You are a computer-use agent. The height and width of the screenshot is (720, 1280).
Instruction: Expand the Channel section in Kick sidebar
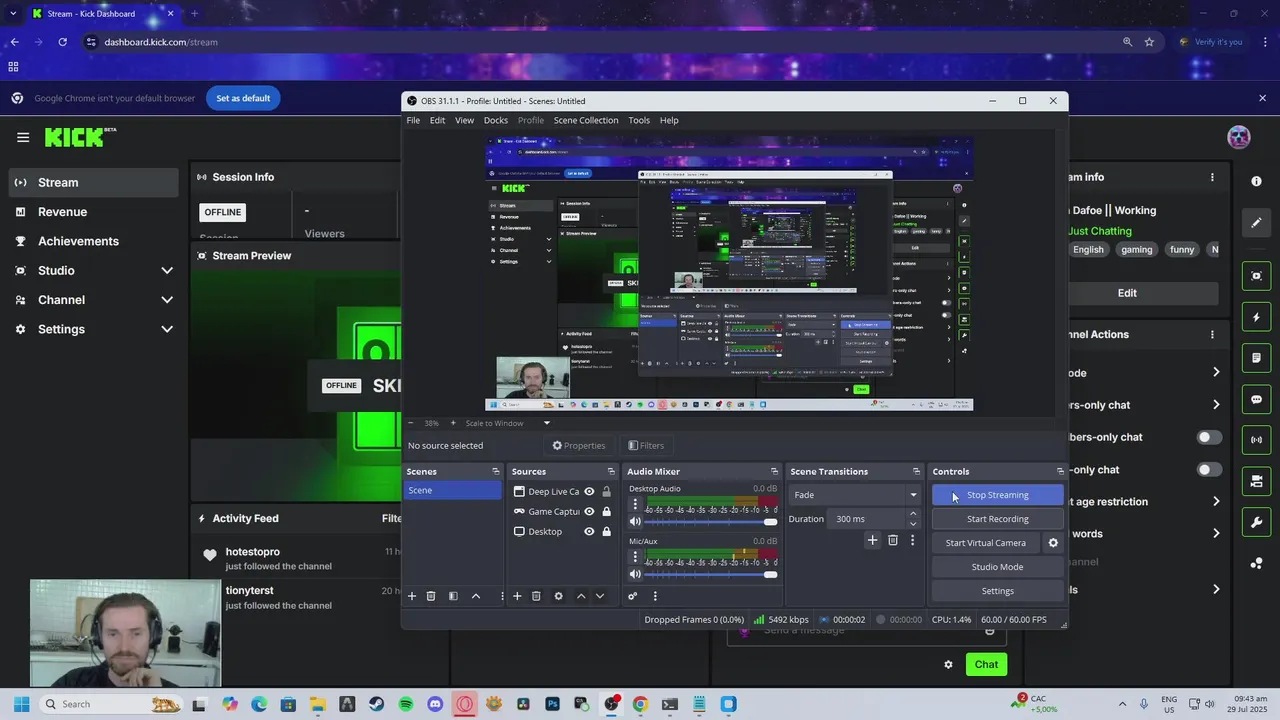coord(167,300)
